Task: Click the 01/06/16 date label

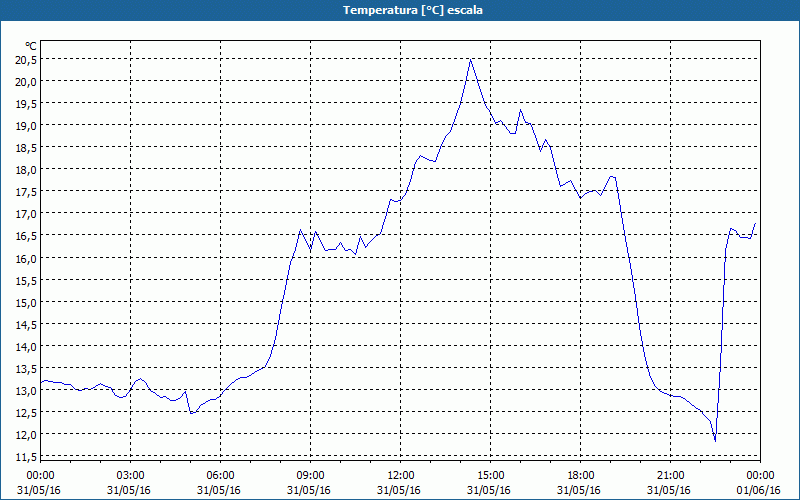Action: click(758, 490)
